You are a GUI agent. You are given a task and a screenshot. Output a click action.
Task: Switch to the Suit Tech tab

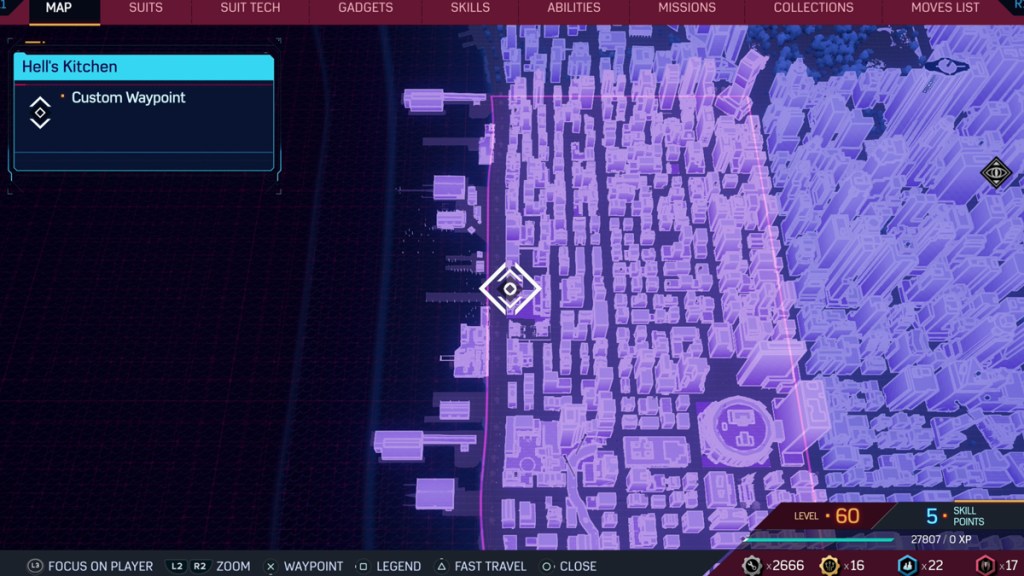tap(250, 8)
